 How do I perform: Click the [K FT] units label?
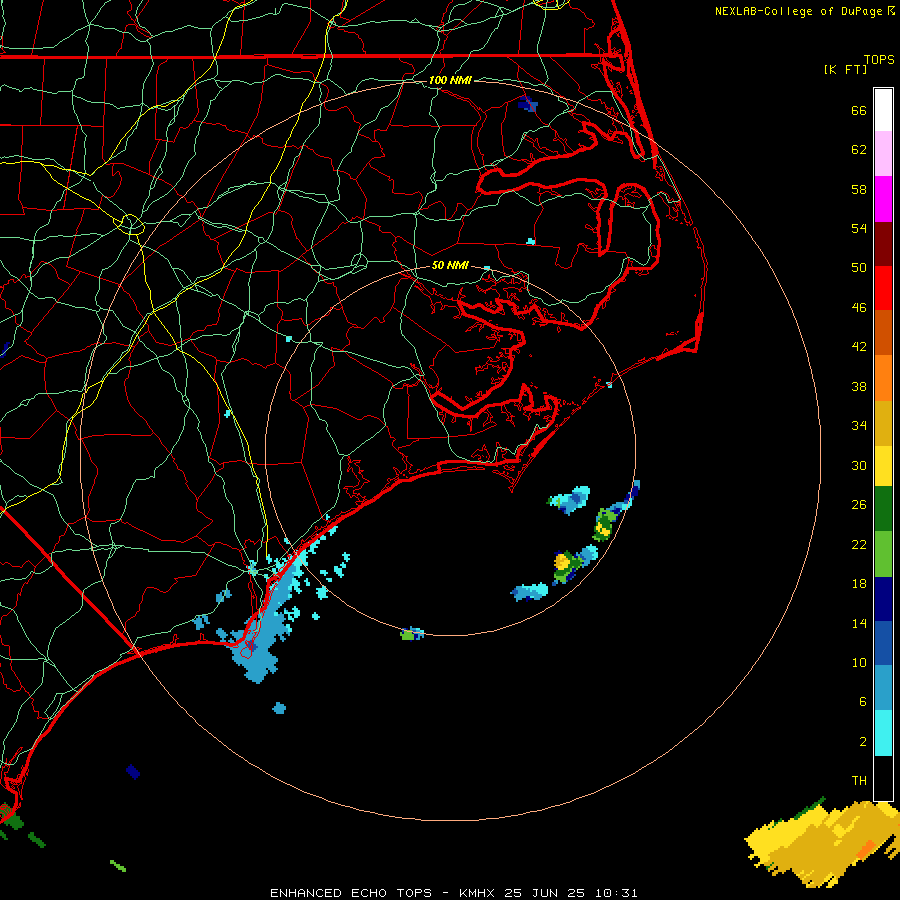845,69
